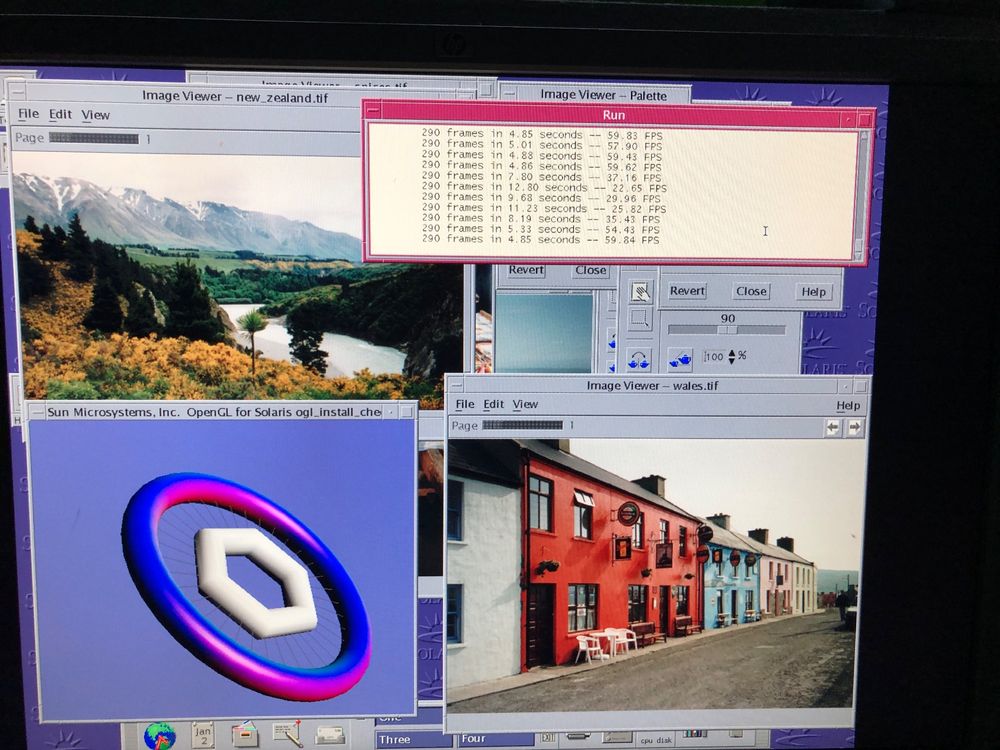
Task: Click the zoom percentage field showing 100
Action: [x=714, y=357]
